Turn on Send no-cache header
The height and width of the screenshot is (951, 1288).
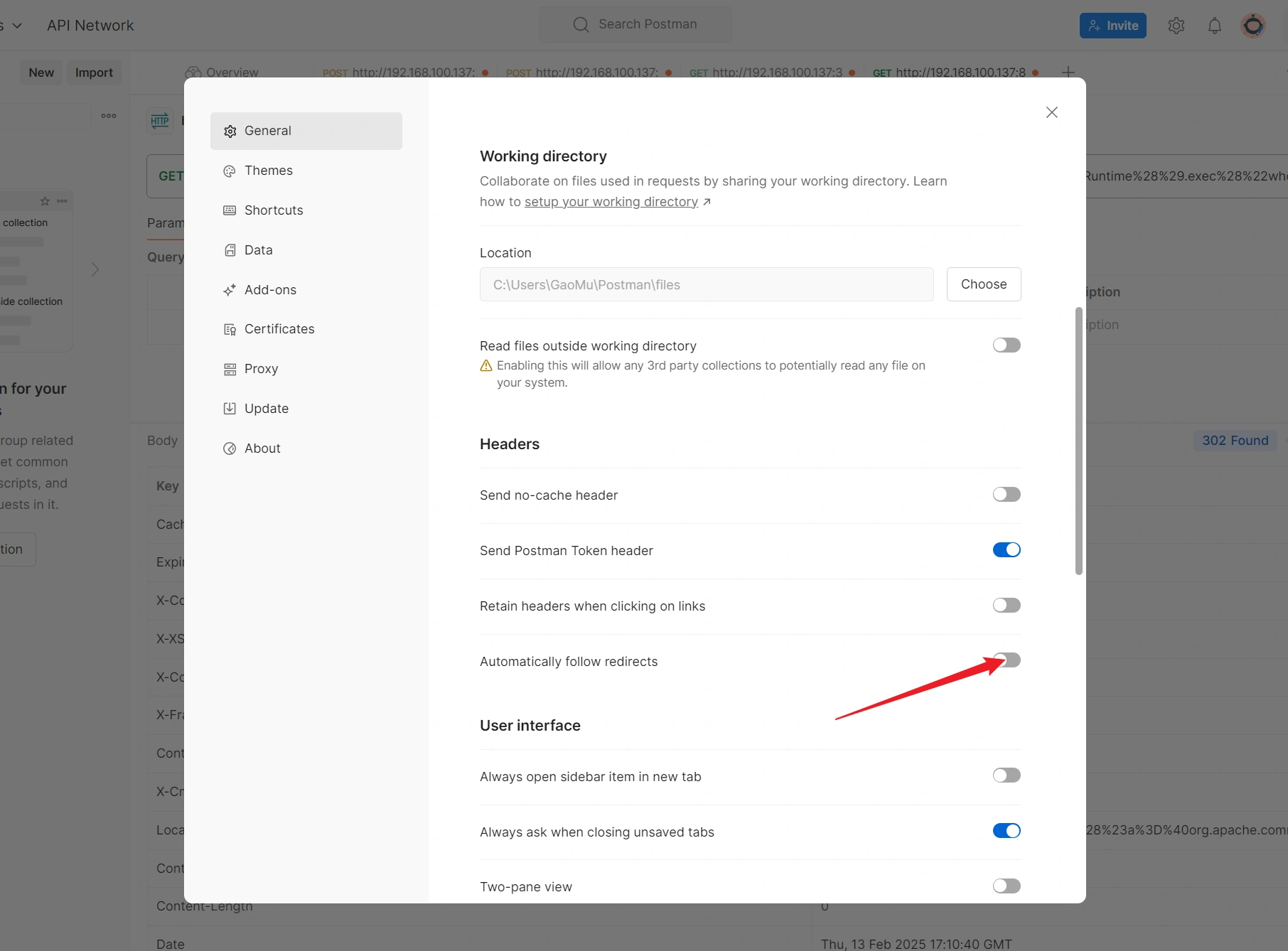pyautogui.click(x=1007, y=495)
